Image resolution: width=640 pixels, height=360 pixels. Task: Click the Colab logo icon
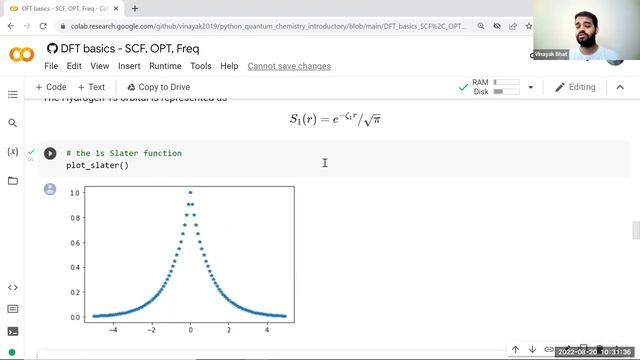tap(22, 55)
